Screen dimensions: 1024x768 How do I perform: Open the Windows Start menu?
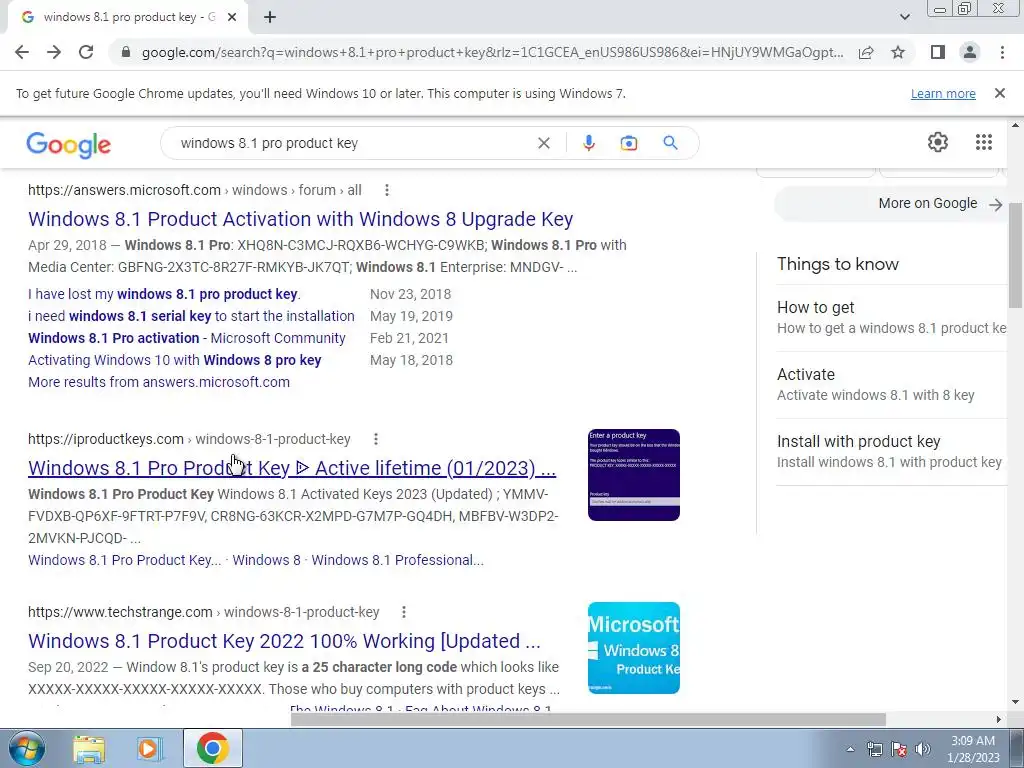[x=27, y=748]
